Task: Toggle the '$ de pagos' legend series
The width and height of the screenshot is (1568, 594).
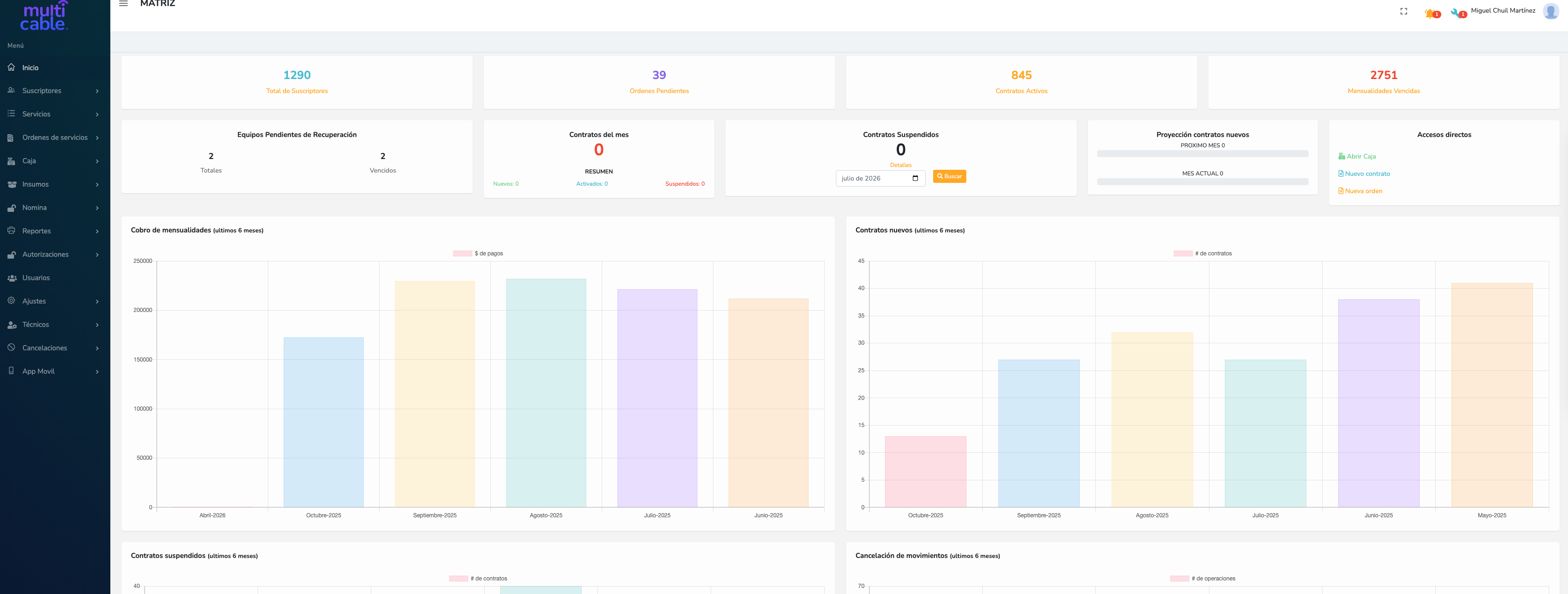Action: 478,254
